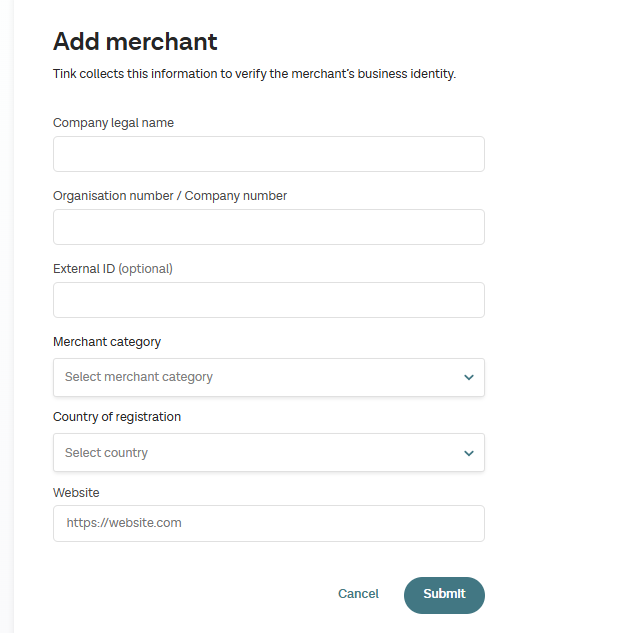
Task: Click the "Organisation number / Company number" label
Action: [170, 196]
